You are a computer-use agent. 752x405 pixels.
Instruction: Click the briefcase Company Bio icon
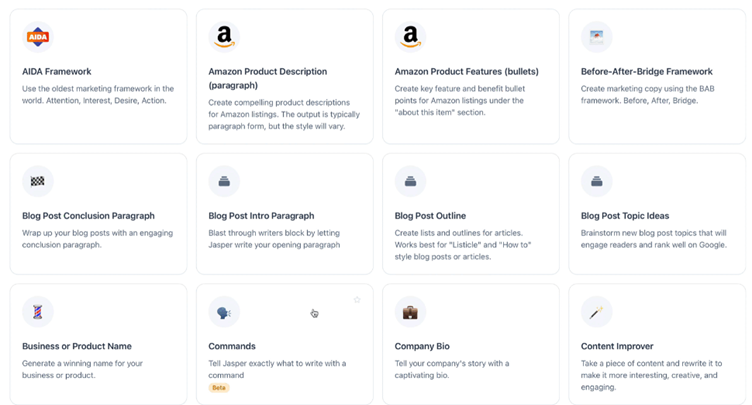[x=410, y=312]
